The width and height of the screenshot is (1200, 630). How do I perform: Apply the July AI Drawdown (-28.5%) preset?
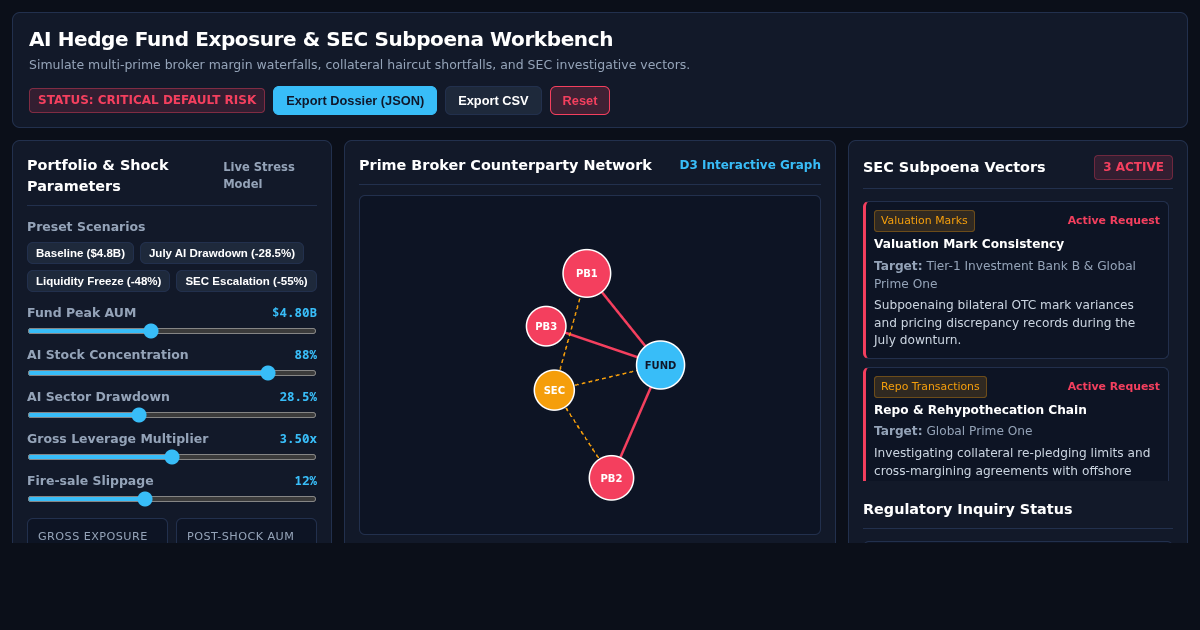pos(222,253)
